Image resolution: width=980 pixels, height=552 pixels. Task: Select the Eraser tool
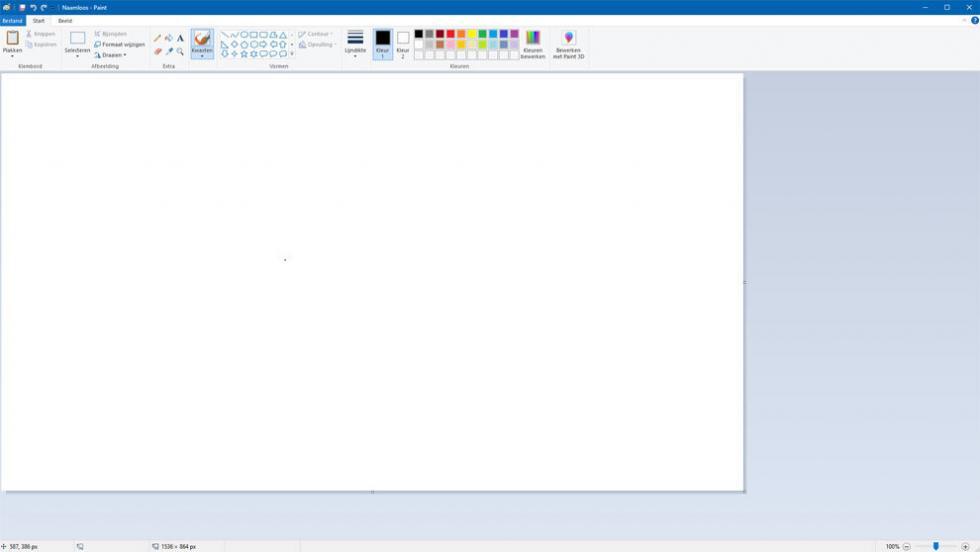click(x=158, y=51)
